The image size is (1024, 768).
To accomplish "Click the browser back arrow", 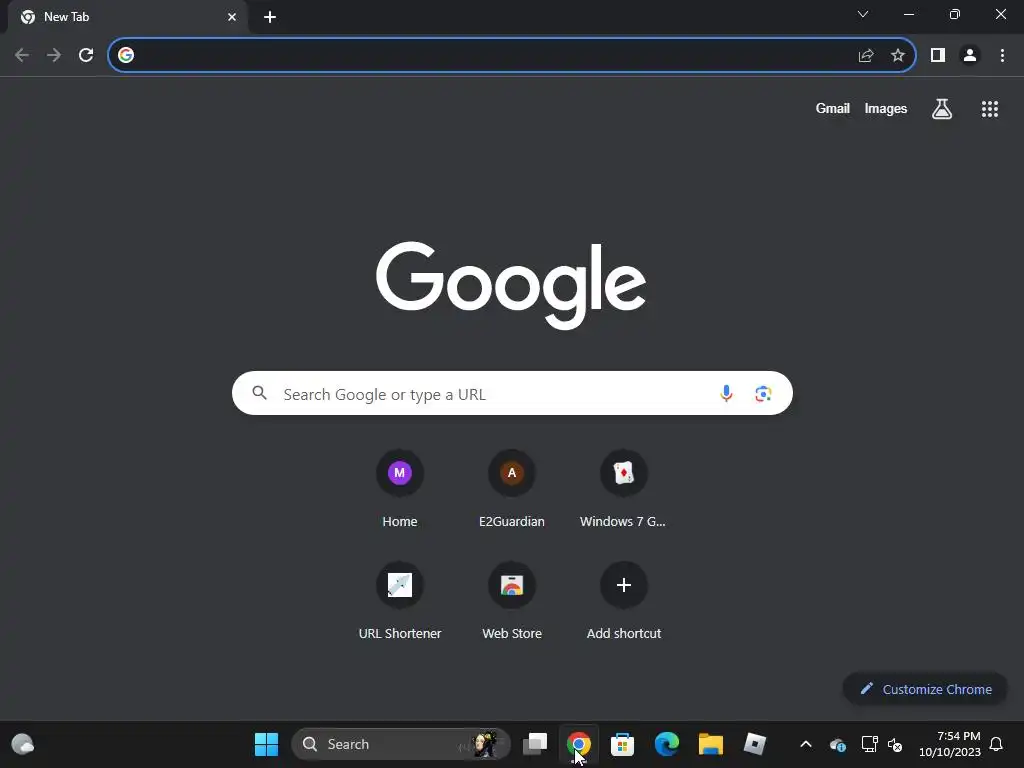I will click(x=22, y=56).
